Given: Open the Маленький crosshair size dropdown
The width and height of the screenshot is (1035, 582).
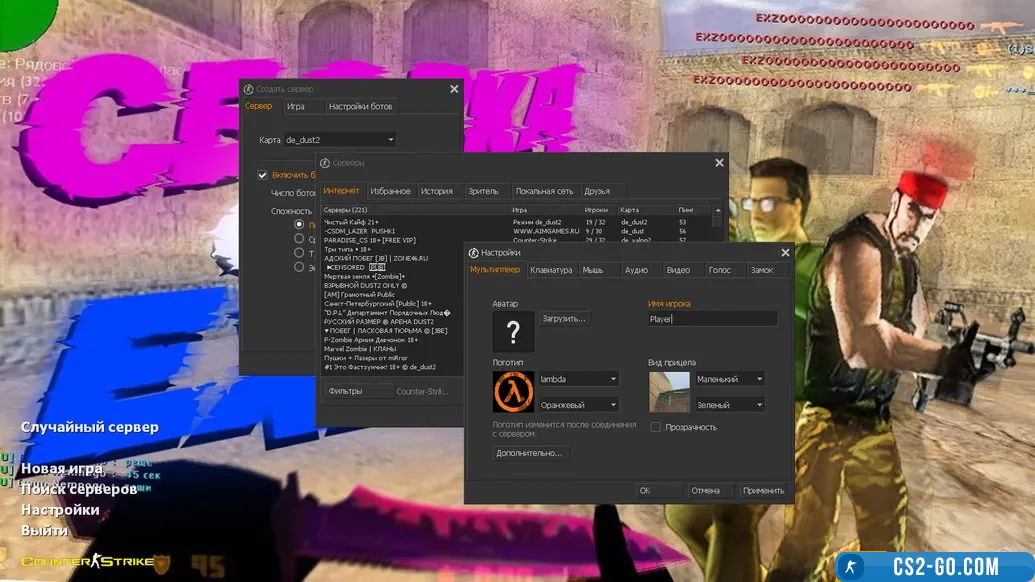Looking at the screenshot, I should pyautogui.click(x=730, y=379).
